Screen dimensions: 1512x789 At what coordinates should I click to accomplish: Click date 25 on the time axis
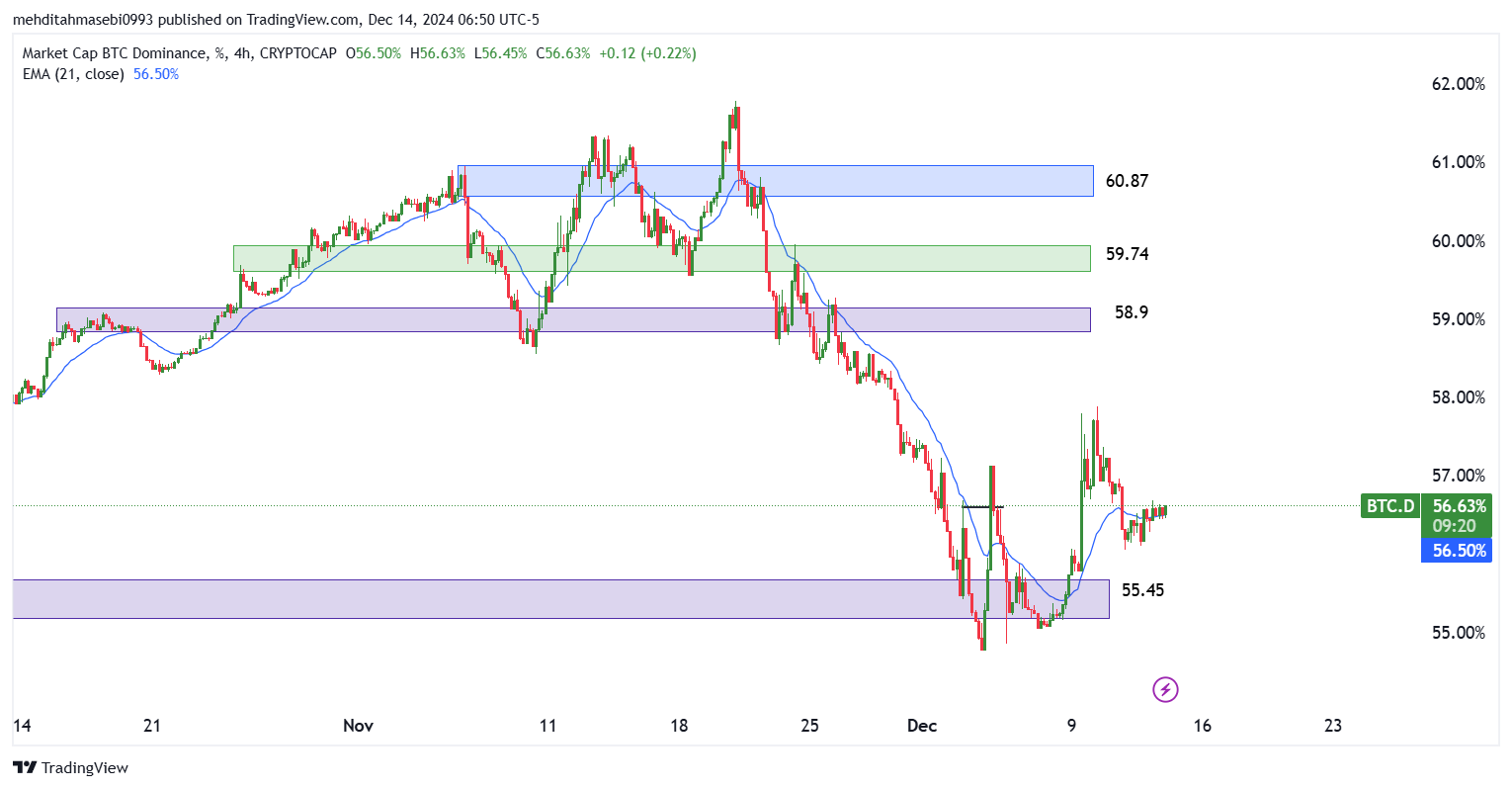(809, 726)
